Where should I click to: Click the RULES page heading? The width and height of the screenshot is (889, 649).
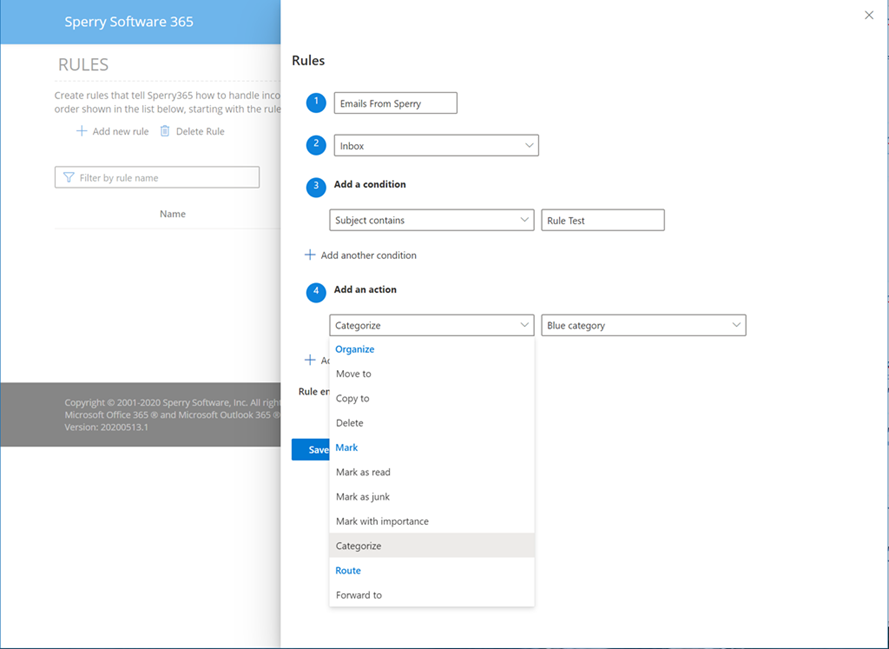click(83, 65)
